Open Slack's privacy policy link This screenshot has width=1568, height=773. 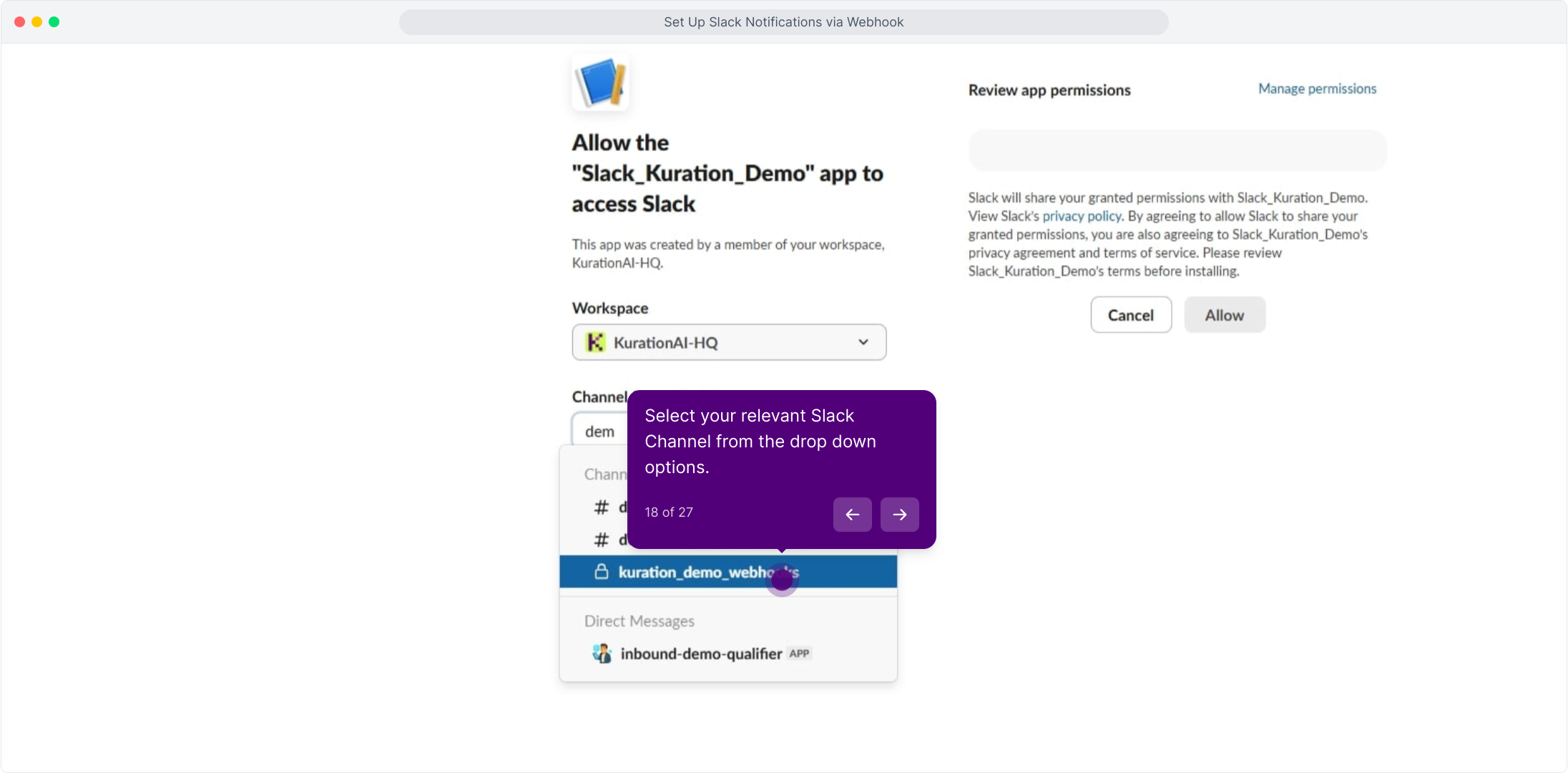(1082, 216)
